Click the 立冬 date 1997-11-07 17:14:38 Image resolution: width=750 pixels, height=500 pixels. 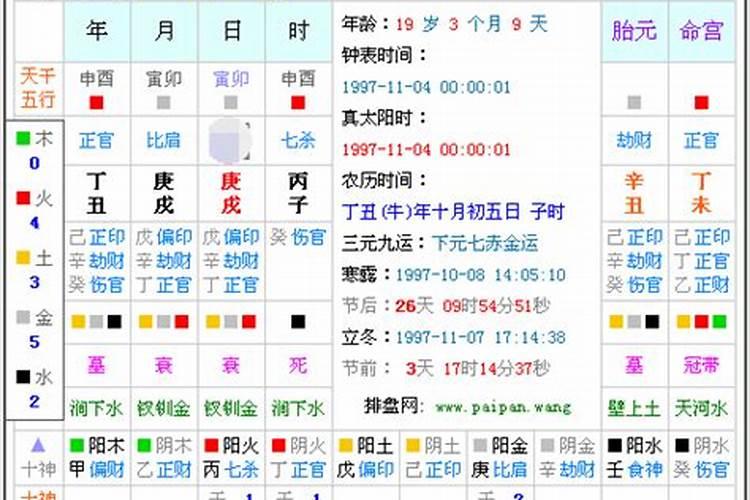pos(481,337)
